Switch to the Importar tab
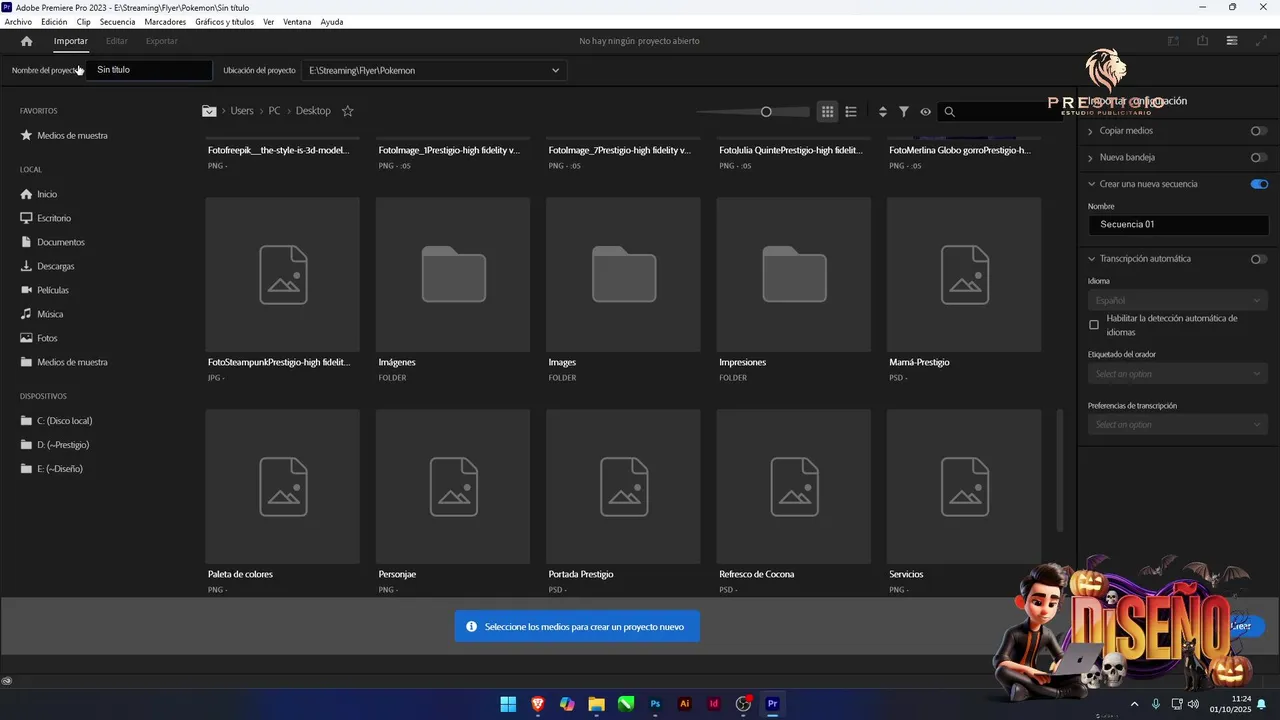 point(71,41)
